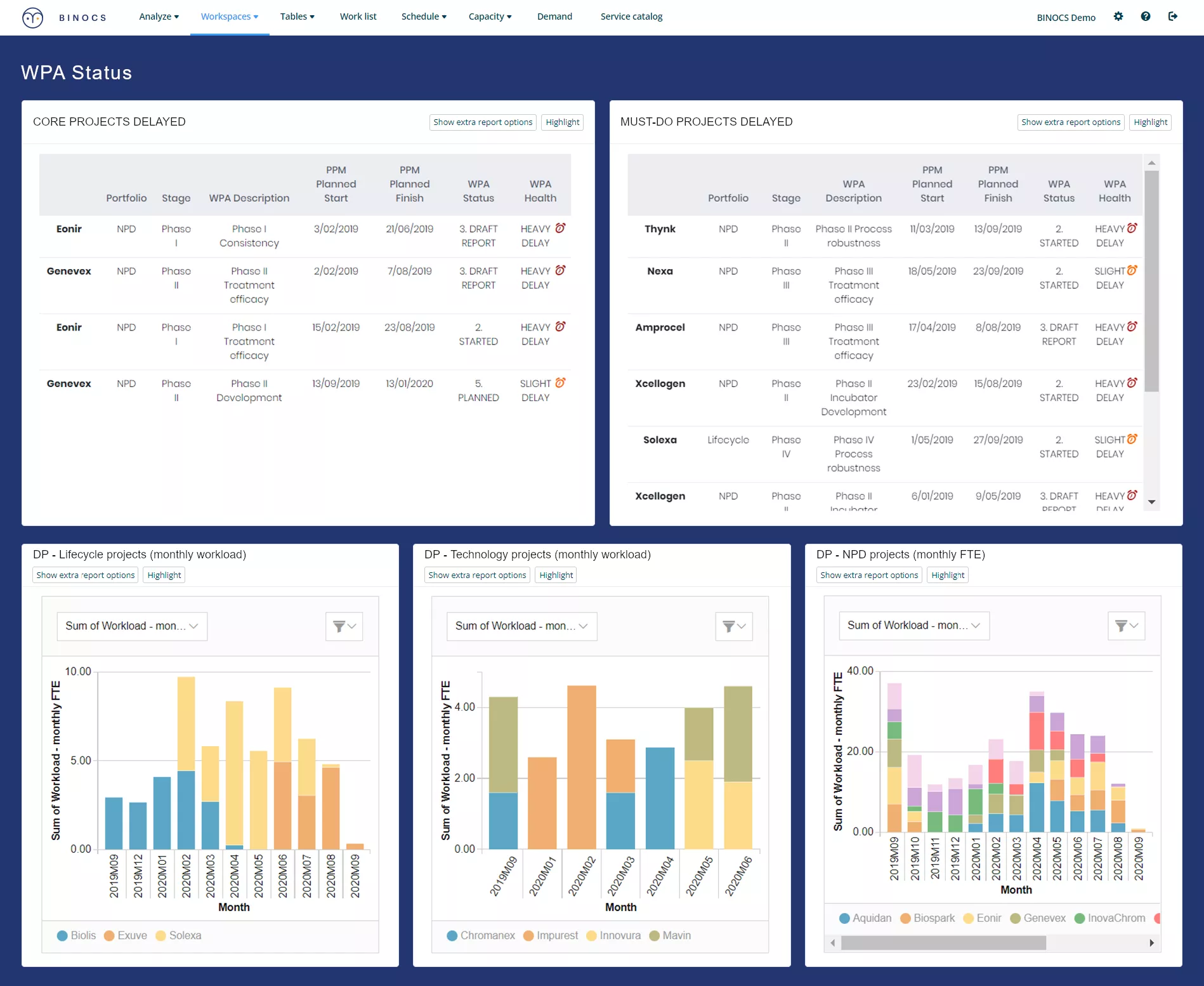Click Highlight button in Must-Do Projects panel
Screen dimensions: 1204x986
[1150, 122]
